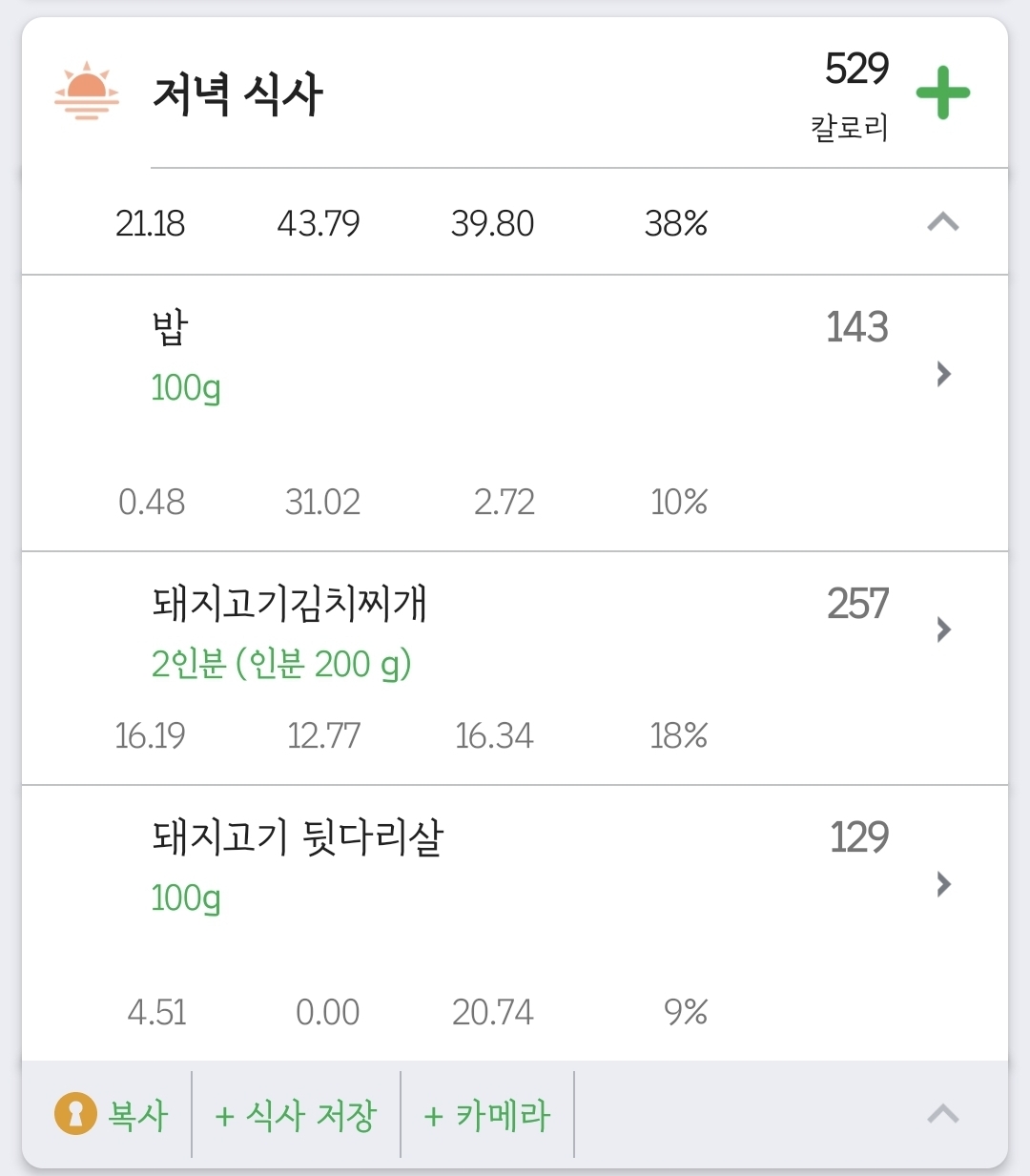Viewport: 1030px width, 1176px height.
Task: Tap the 529 칼로리 dinner total
Action: pyautogui.click(x=855, y=93)
